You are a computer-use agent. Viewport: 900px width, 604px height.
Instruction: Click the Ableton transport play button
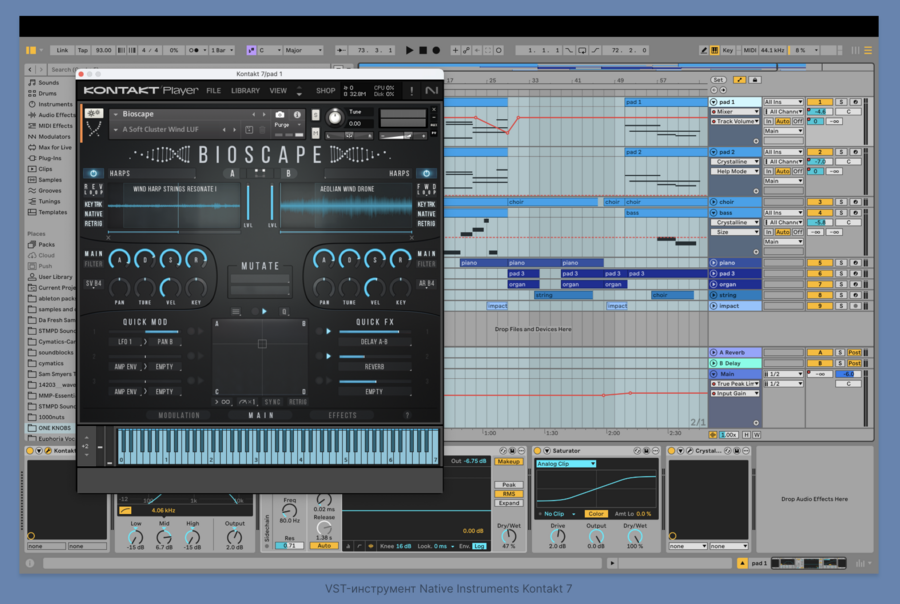click(x=409, y=50)
